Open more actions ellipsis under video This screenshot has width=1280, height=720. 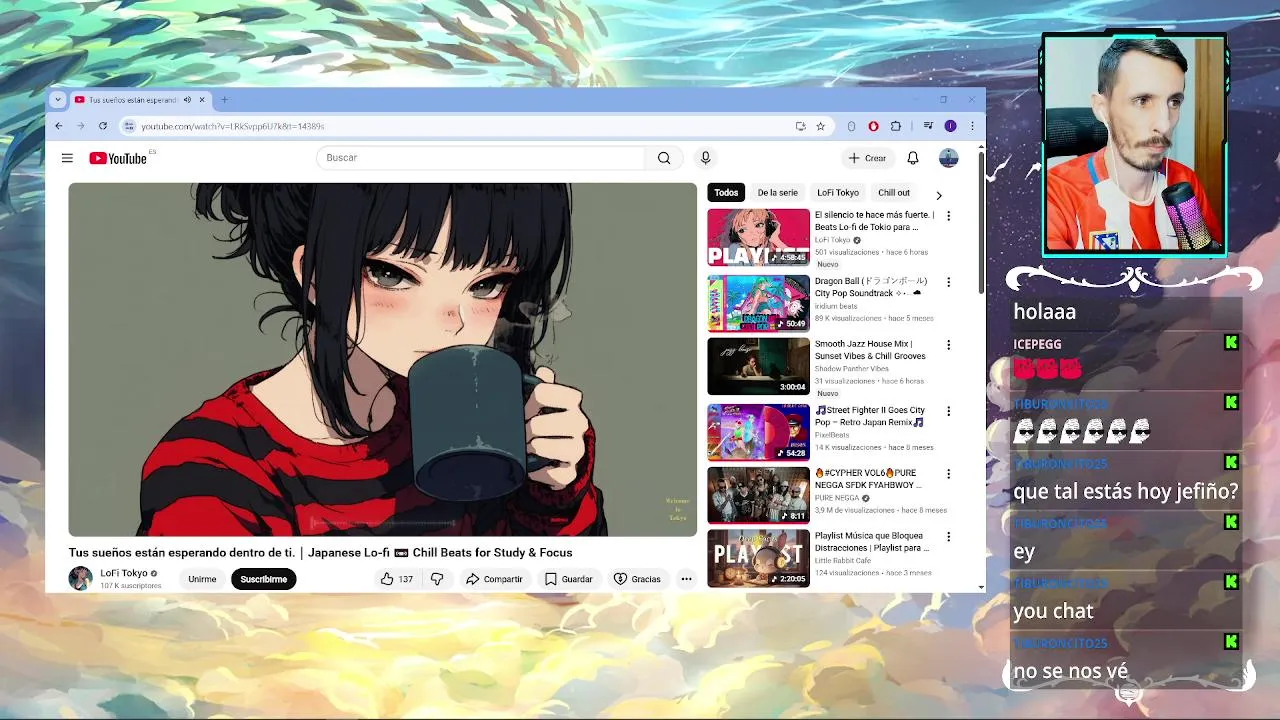point(686,579)
